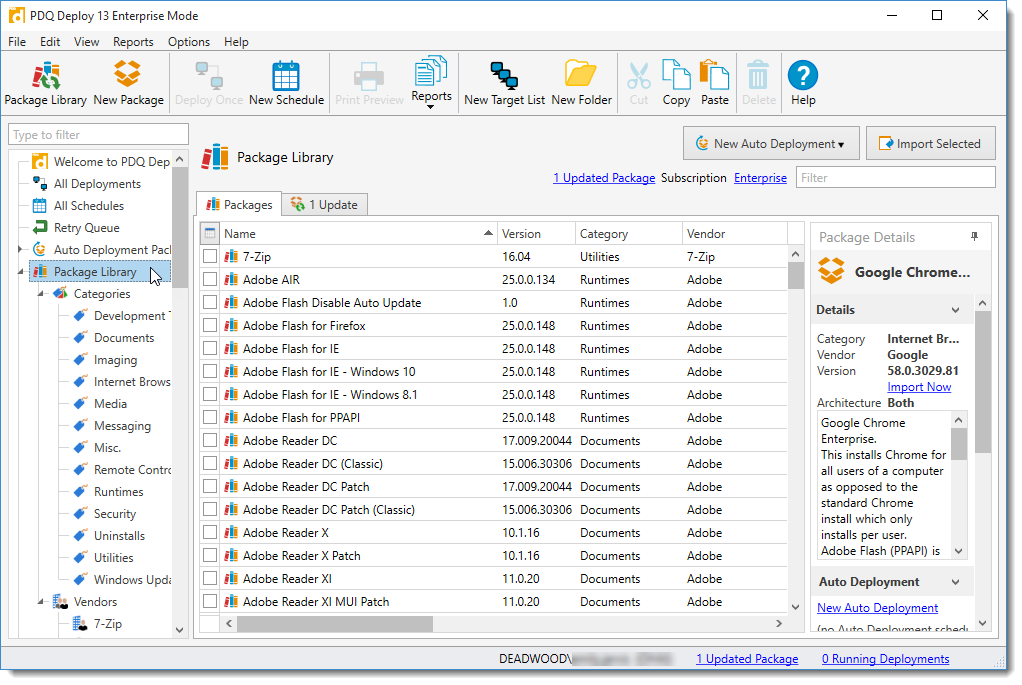The image size is (1022, 685).
Task: Select the Adobe Reader DC checkbox
Action: pyautogui.click(x=210, y=441)
